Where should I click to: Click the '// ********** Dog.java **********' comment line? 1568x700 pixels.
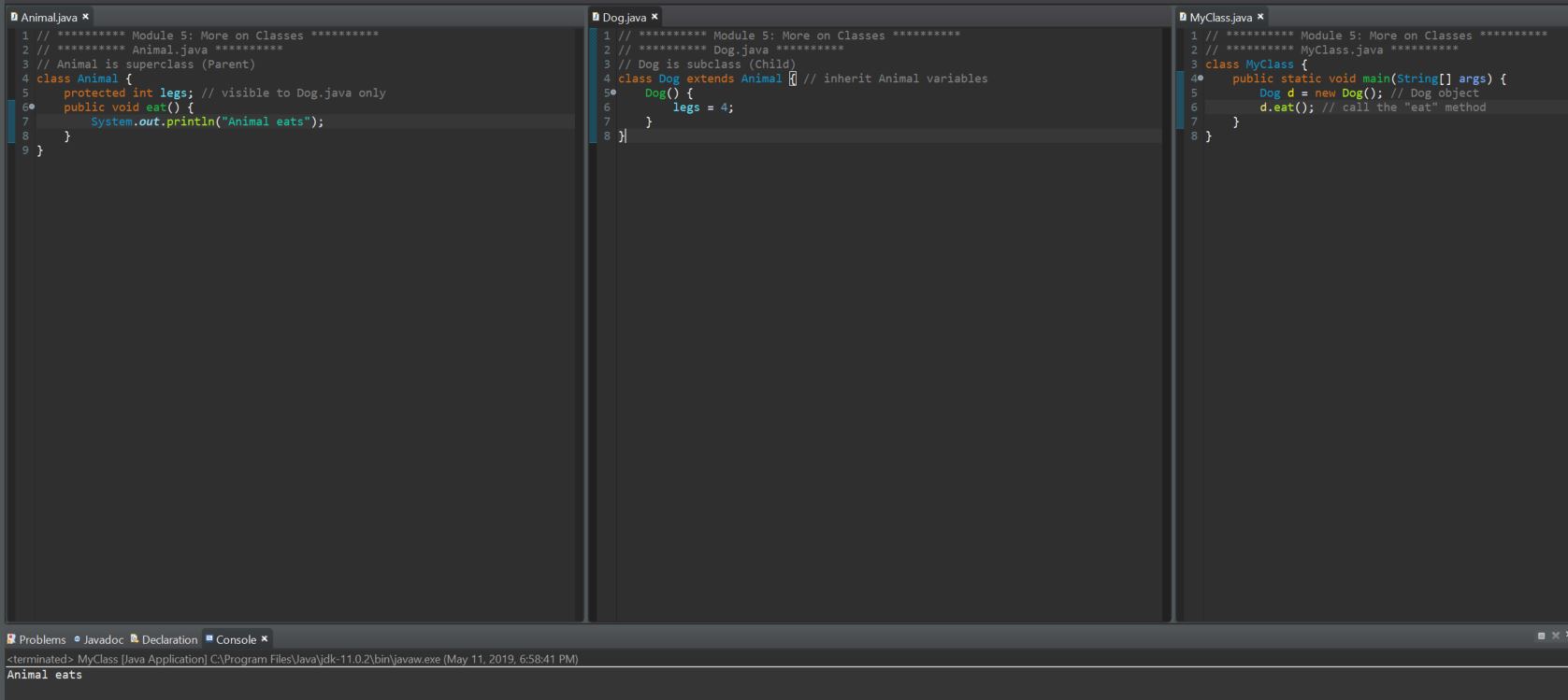(x=730, y=50)
